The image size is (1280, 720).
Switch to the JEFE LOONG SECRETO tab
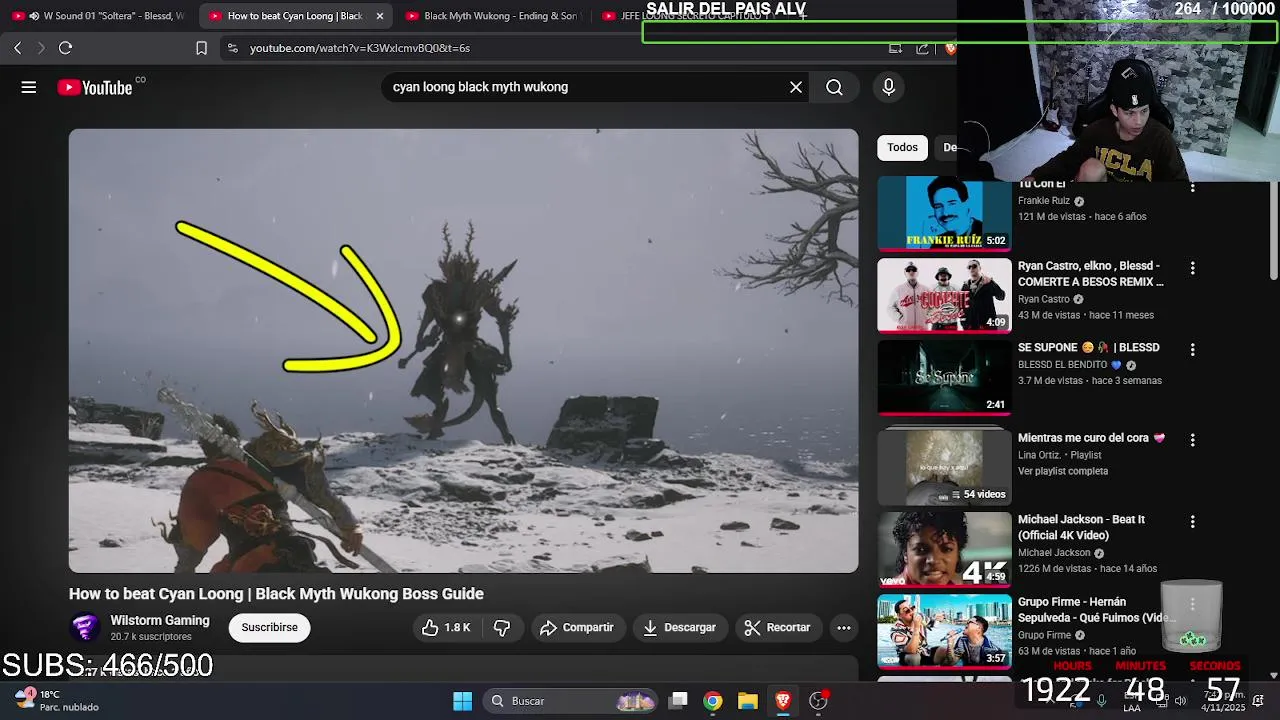[690, 16]
